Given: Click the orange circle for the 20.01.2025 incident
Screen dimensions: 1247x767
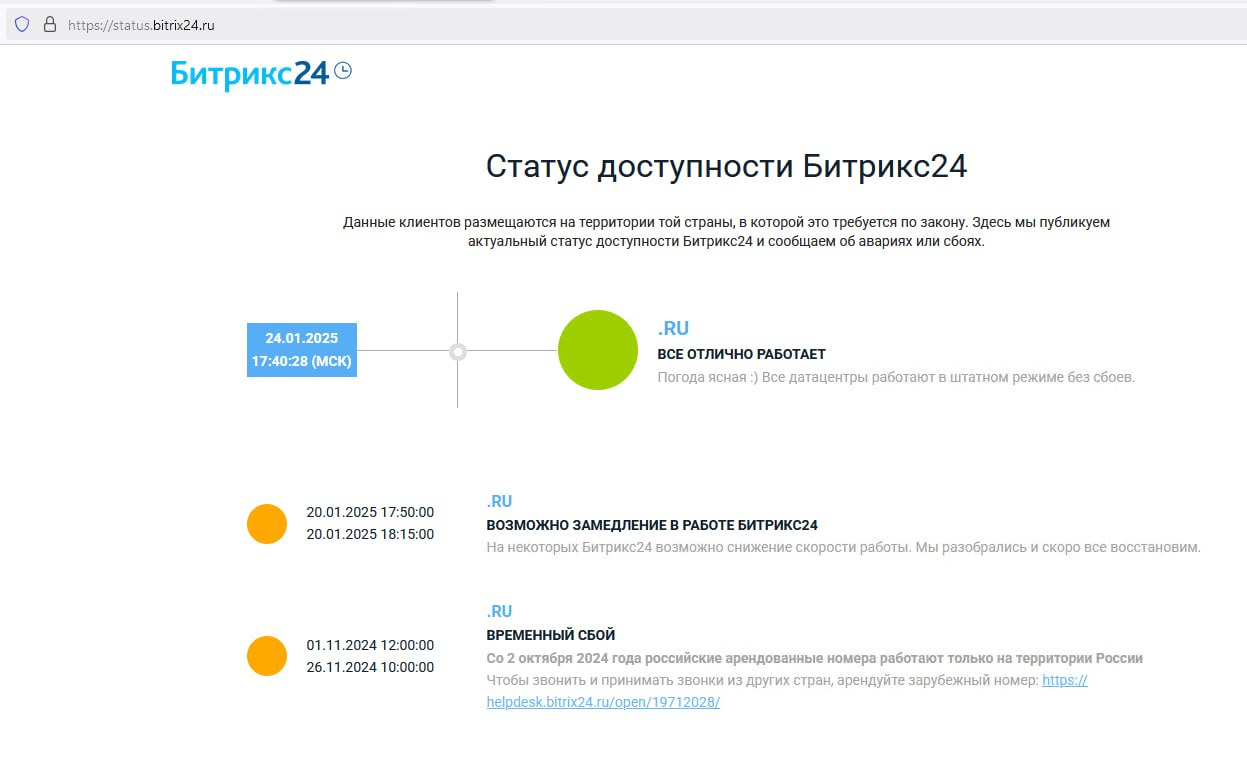Looking at the screenshot, I should [x=267, y=524].
